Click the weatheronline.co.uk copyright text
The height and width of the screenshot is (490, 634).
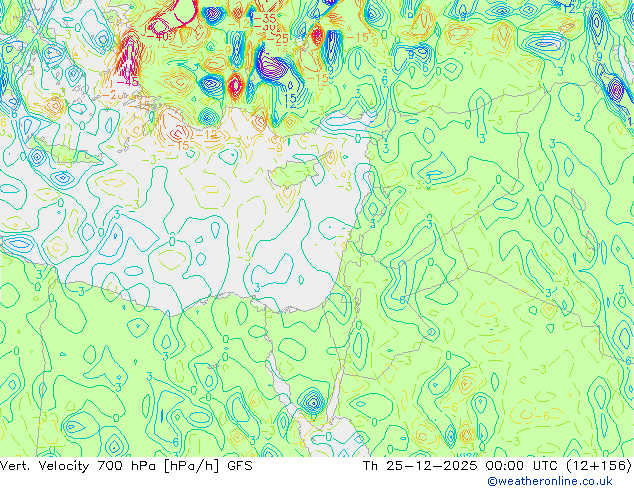click(x=550, y=481)
